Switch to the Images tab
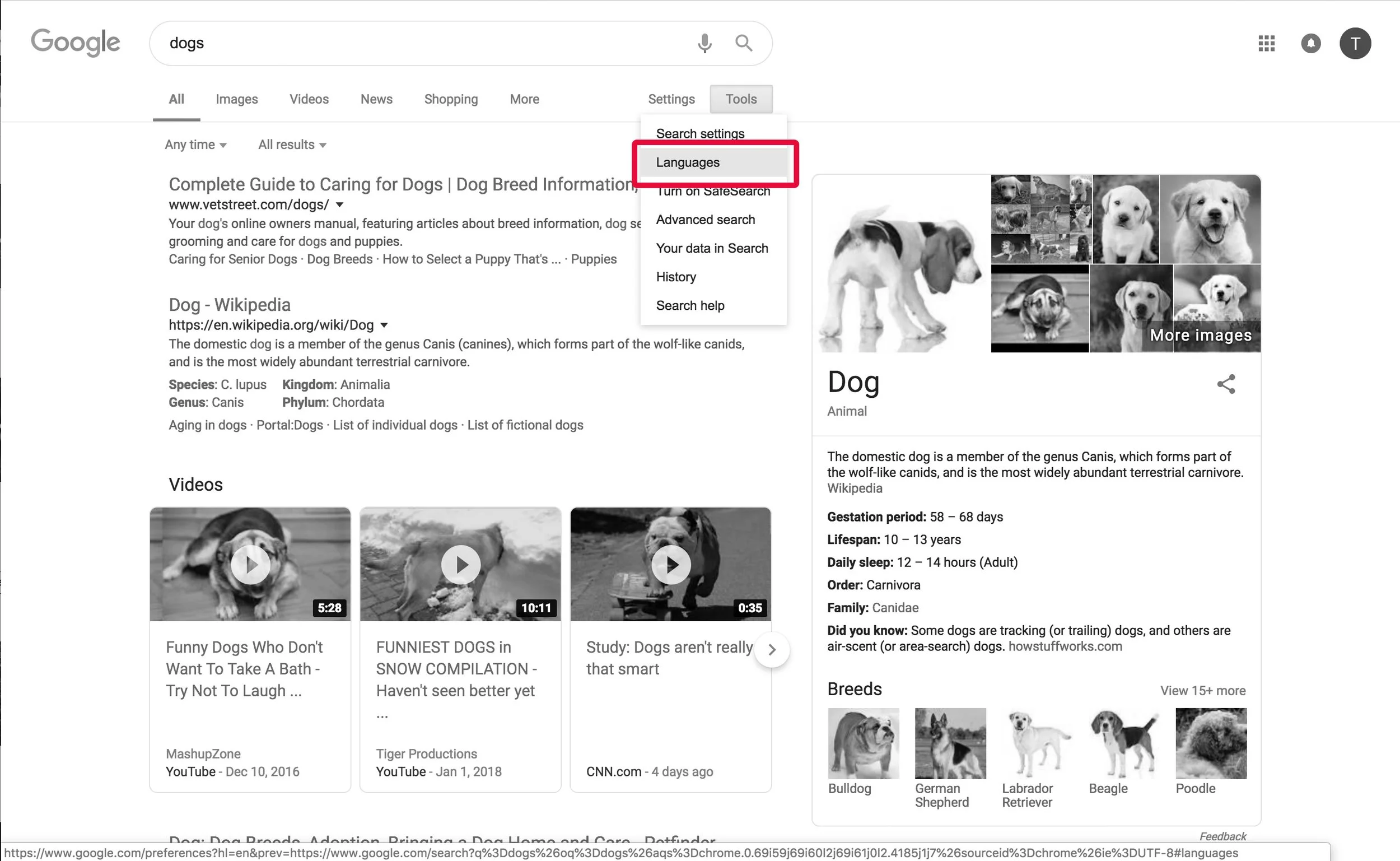 click(237, 99)
